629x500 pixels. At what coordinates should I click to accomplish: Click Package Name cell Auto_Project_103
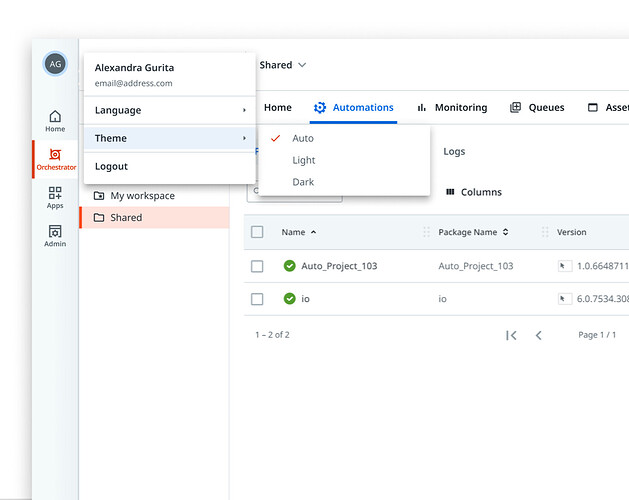point(476,266)
